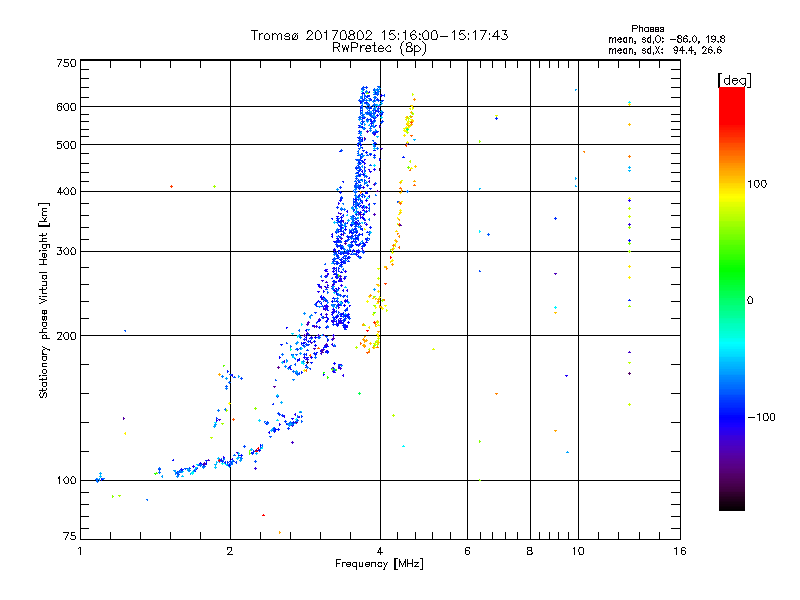Click the x-axis tick label '4'
800x600 pixels.
[380, 551]
